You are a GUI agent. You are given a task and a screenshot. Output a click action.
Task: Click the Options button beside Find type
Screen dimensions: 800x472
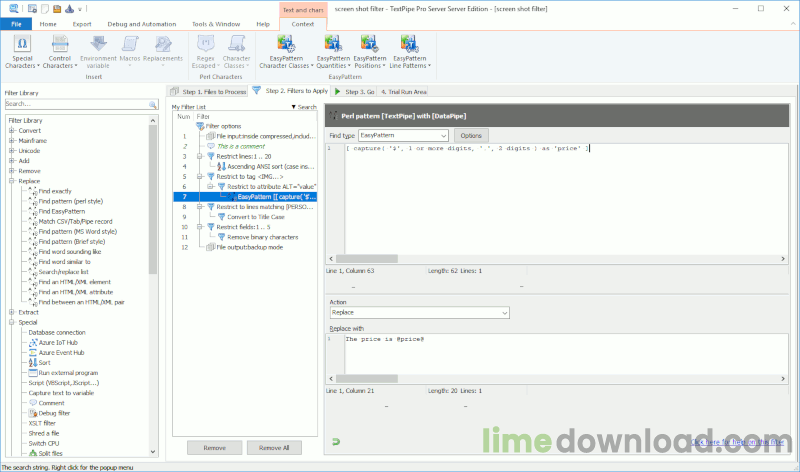tap(471, 135)
